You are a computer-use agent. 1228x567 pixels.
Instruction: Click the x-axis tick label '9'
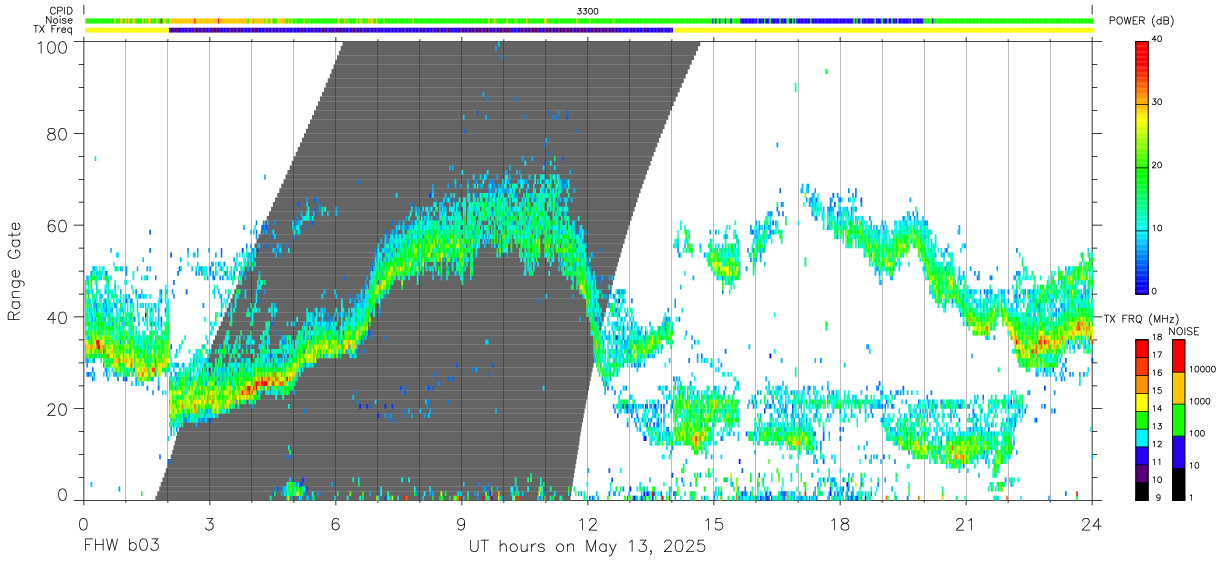pyautogui.click(x=461, y=522)
